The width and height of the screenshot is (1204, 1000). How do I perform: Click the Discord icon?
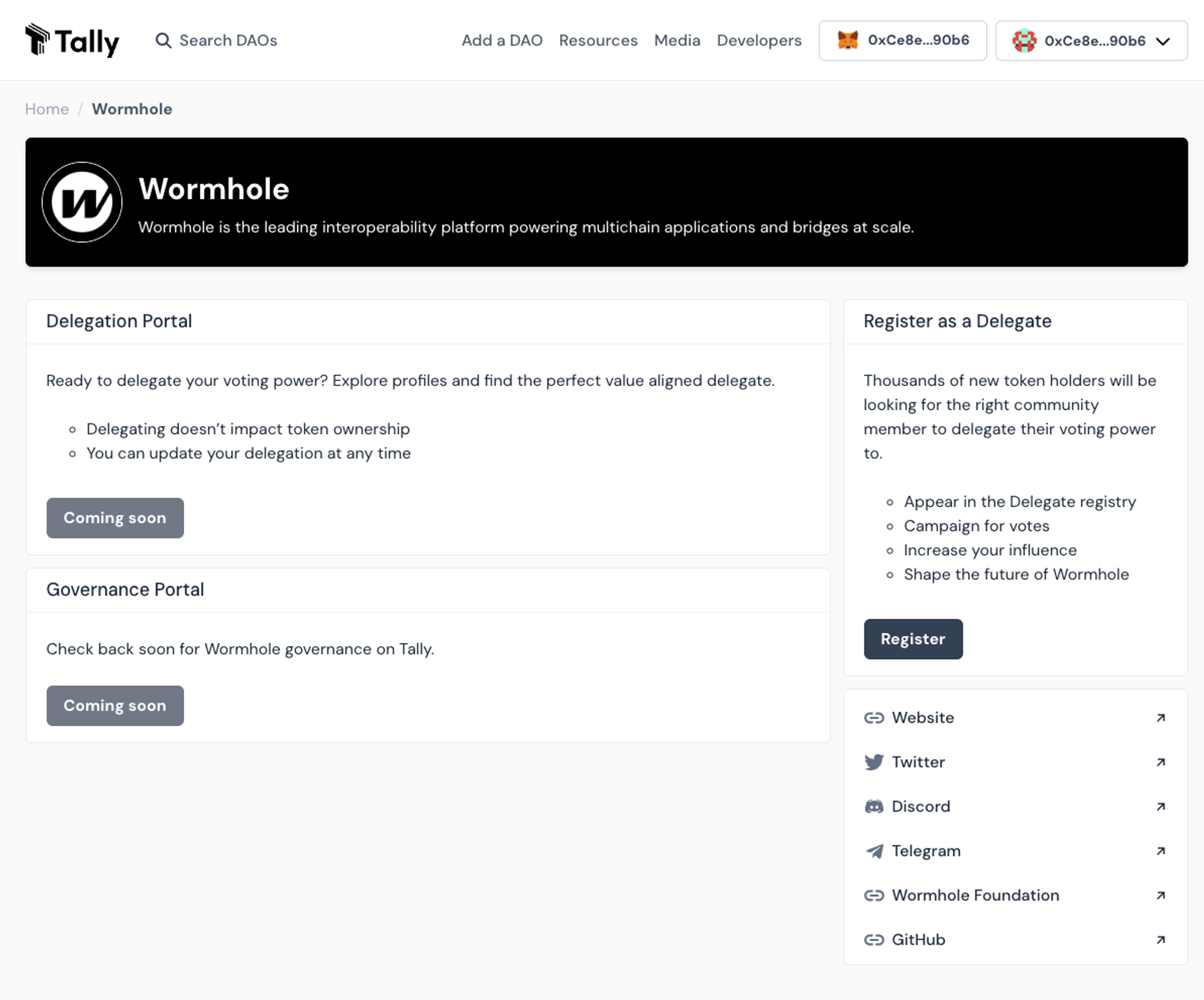(874, 807)
